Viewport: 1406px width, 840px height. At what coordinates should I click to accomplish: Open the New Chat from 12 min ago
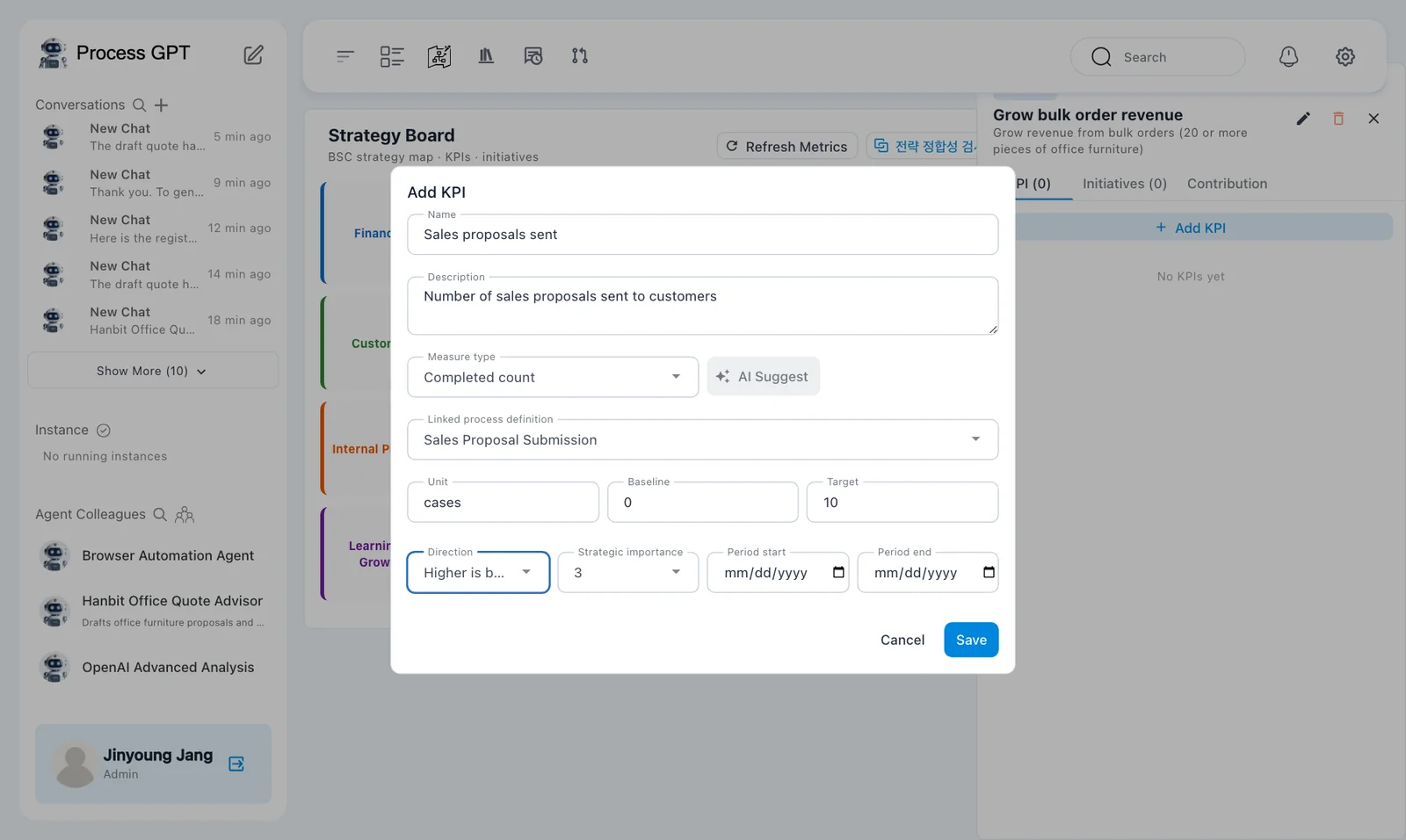coord(153,228)
